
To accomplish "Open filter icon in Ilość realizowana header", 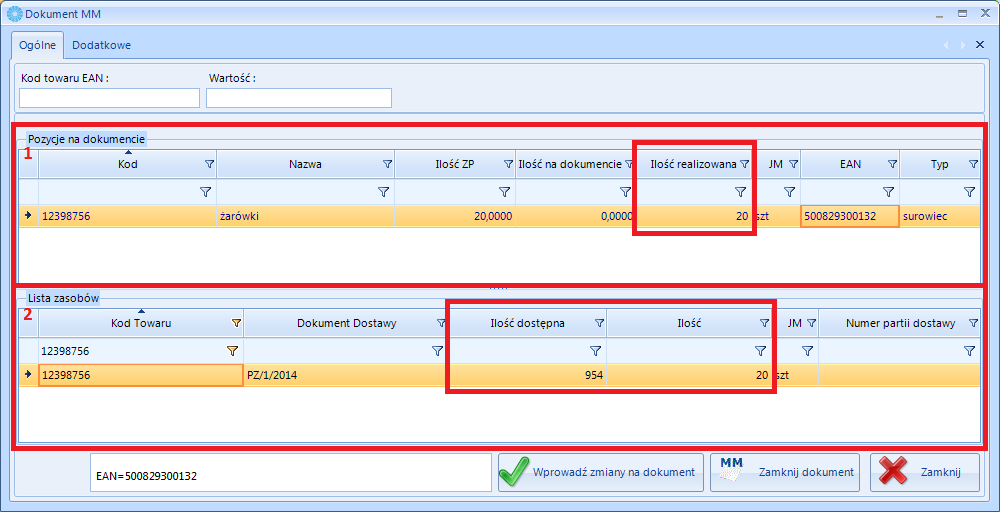I will (744, 165).
